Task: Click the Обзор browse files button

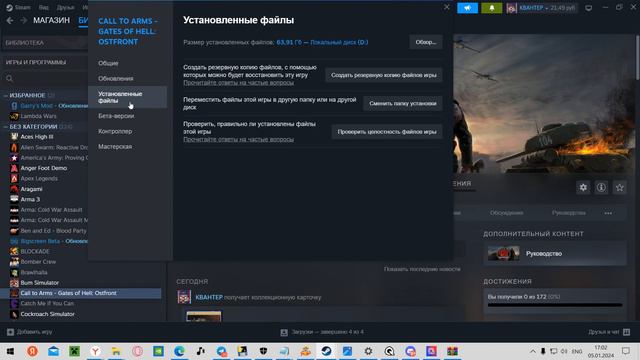Action: pos(426,42)
